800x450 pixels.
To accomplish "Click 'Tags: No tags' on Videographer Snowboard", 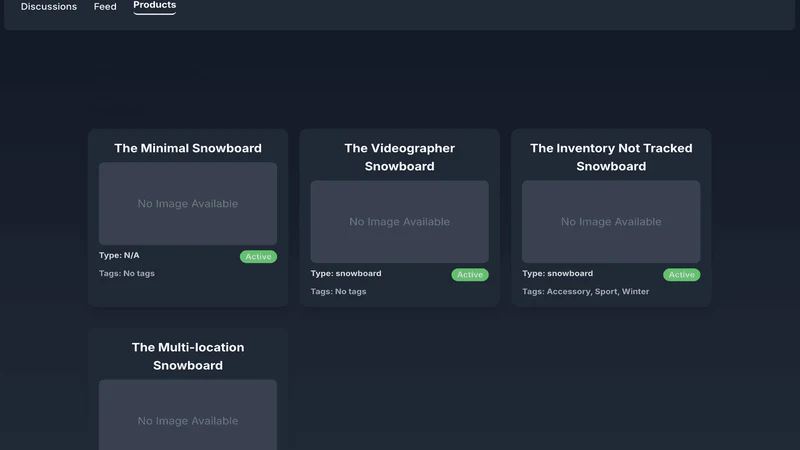I will click(x=338, y=291).
